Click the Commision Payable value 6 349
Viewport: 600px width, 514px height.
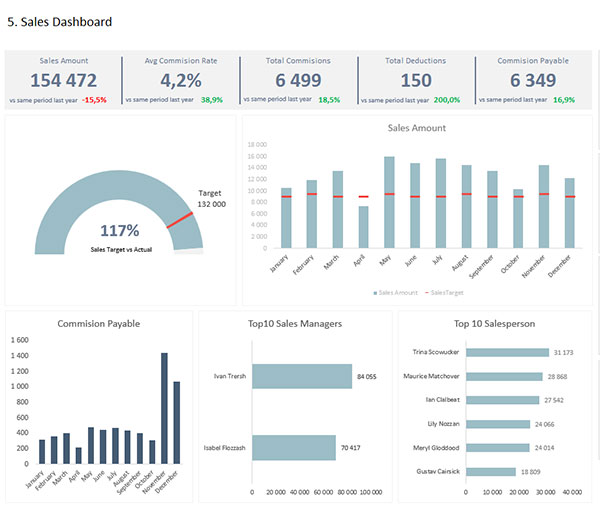click(533, 80)
